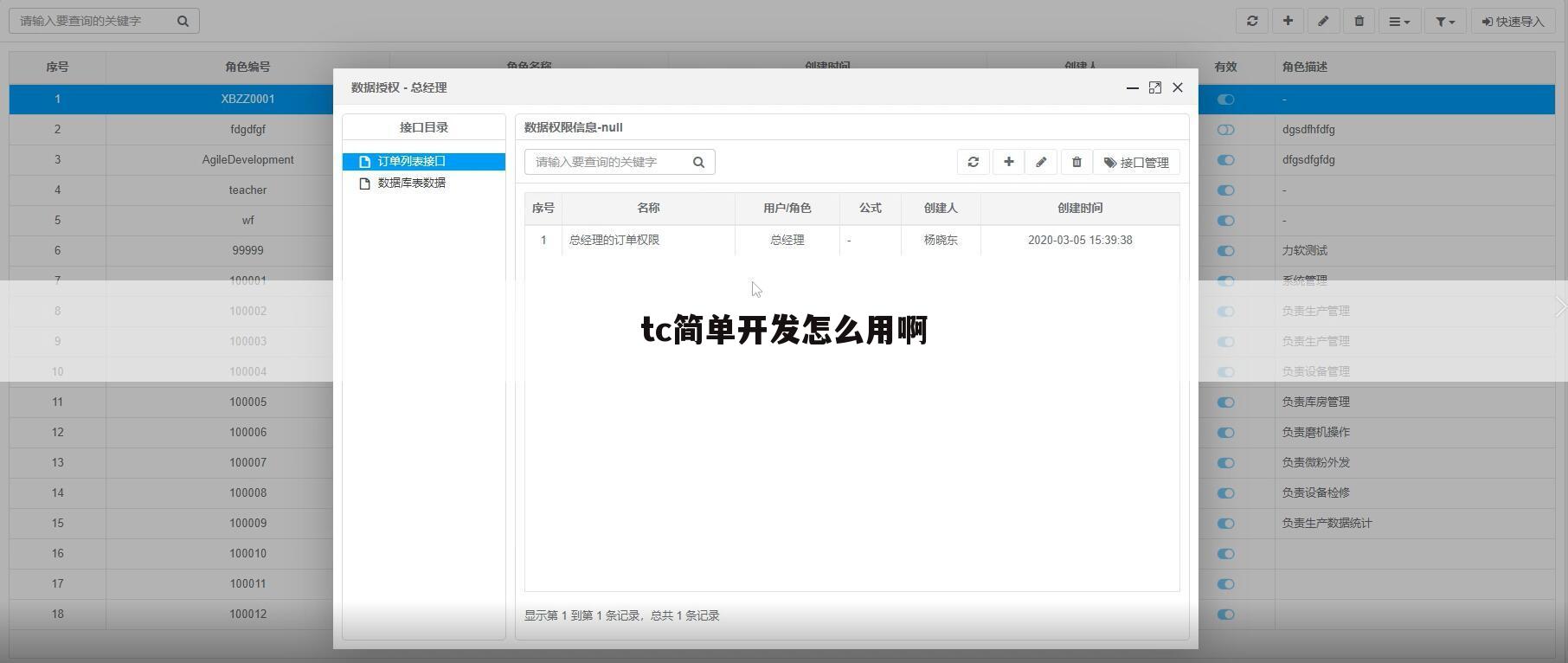
Task: Toggle 有效 switch for teacher row
Action: coord(1225,190)
